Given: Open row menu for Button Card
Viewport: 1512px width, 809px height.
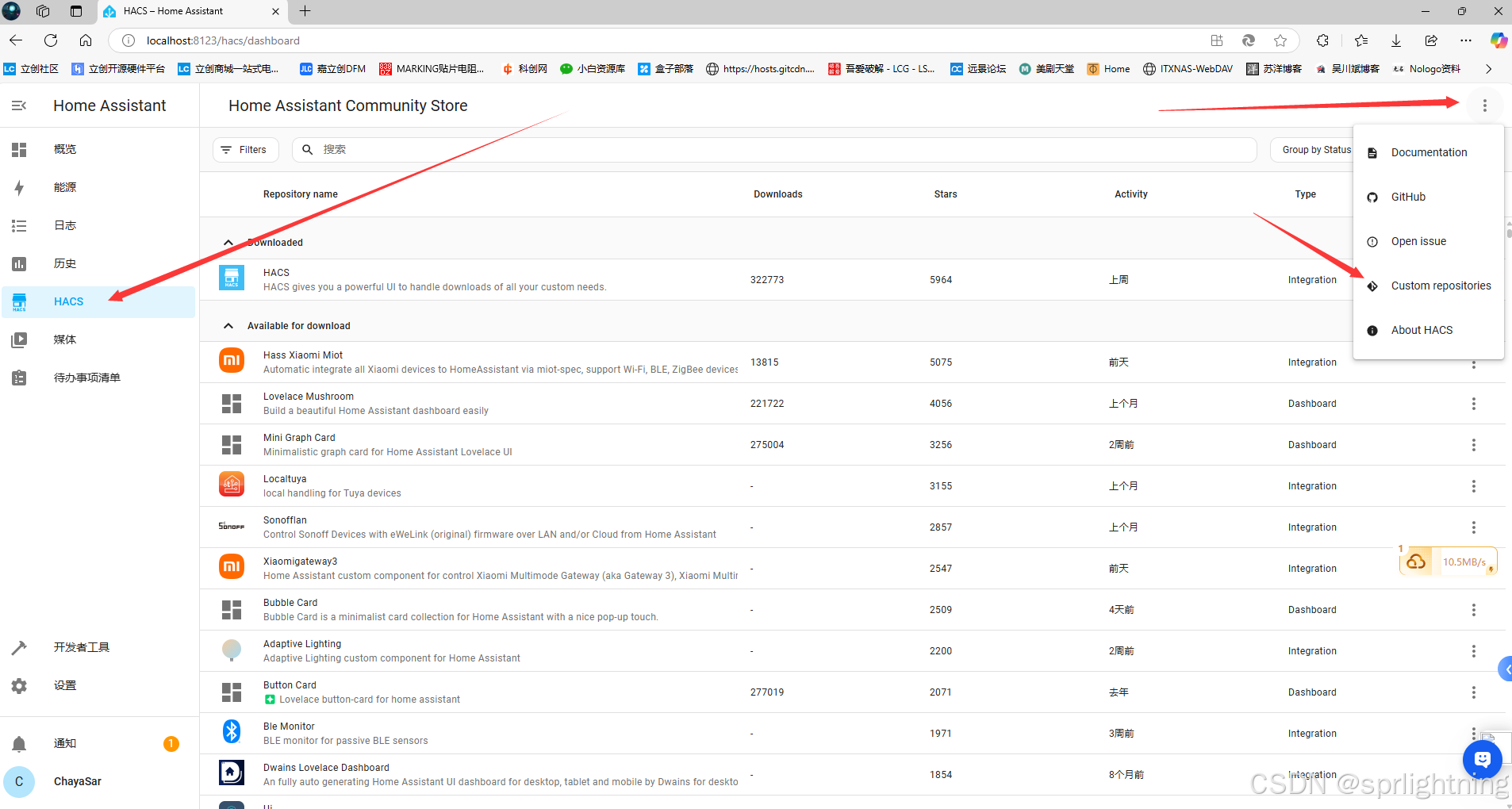Looking at the screenshot, I should click(x=1474, y=692).
